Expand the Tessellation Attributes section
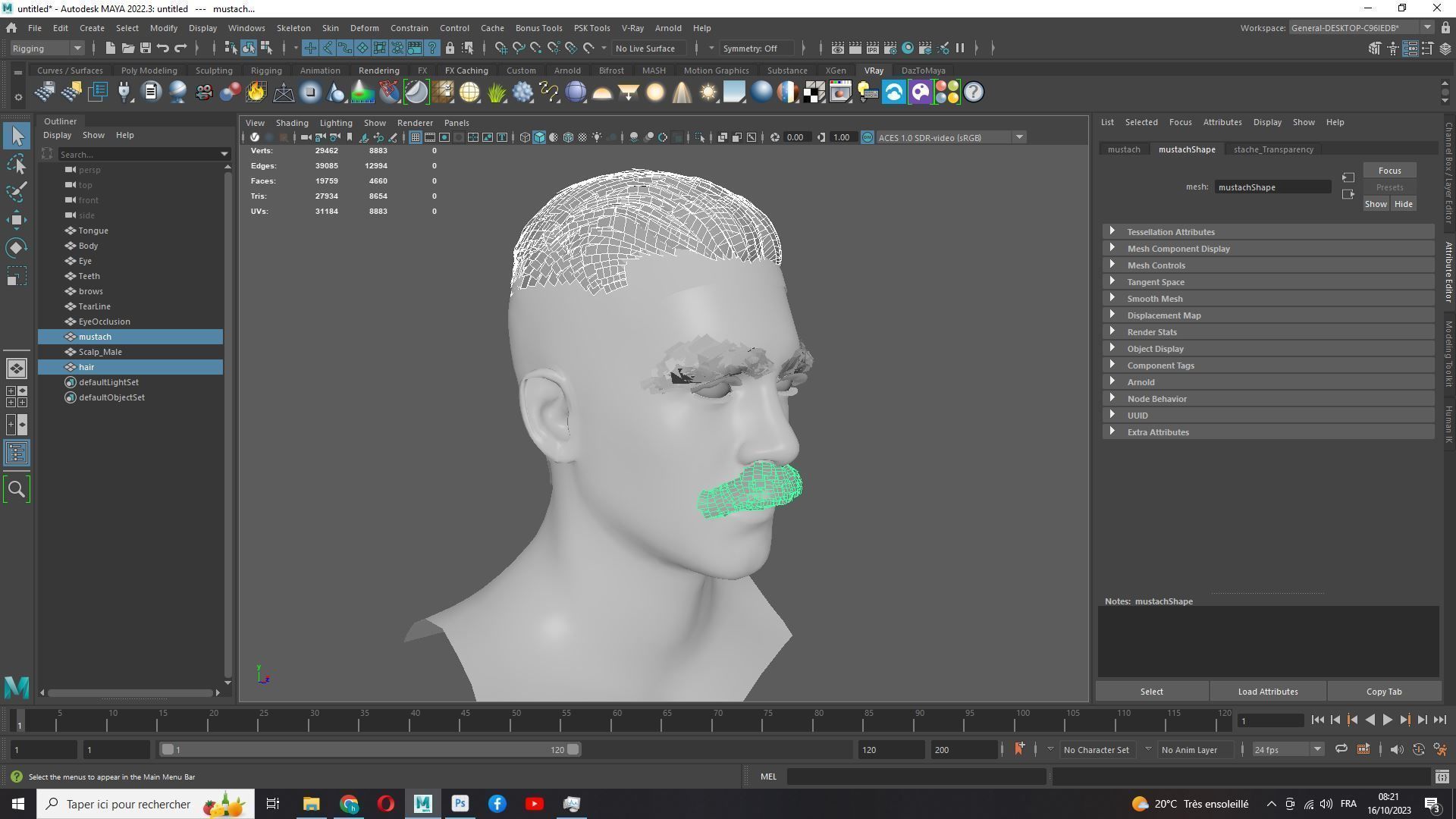1456x819 pixels. (x=1268, y=232)
